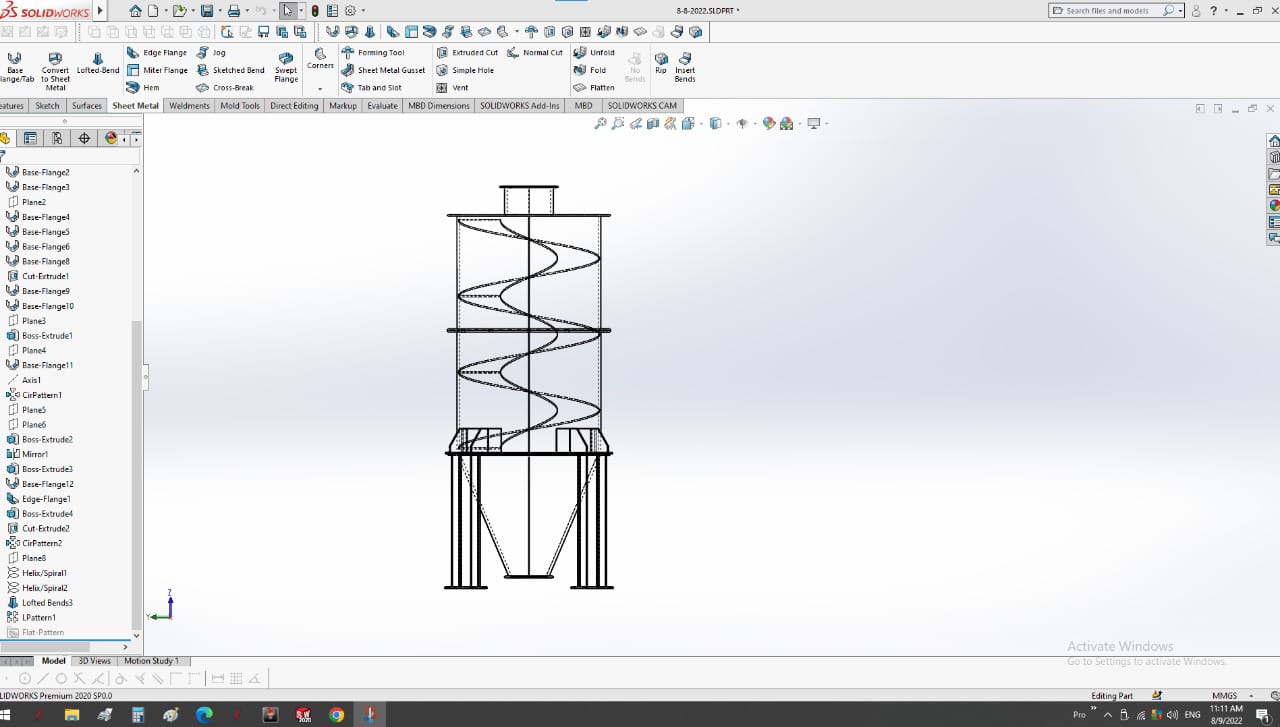This screenshot has width=1280, height=727.
Task: Flatten the sheet metal part
Action: coord(594,88)
